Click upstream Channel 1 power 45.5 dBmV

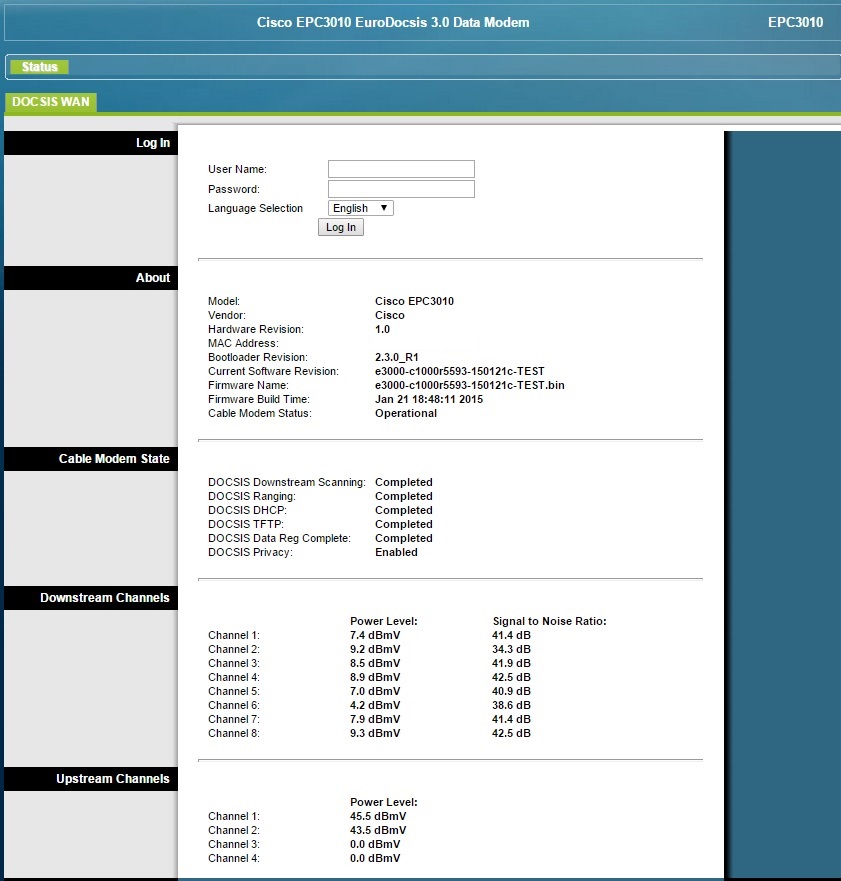(378, 816)
